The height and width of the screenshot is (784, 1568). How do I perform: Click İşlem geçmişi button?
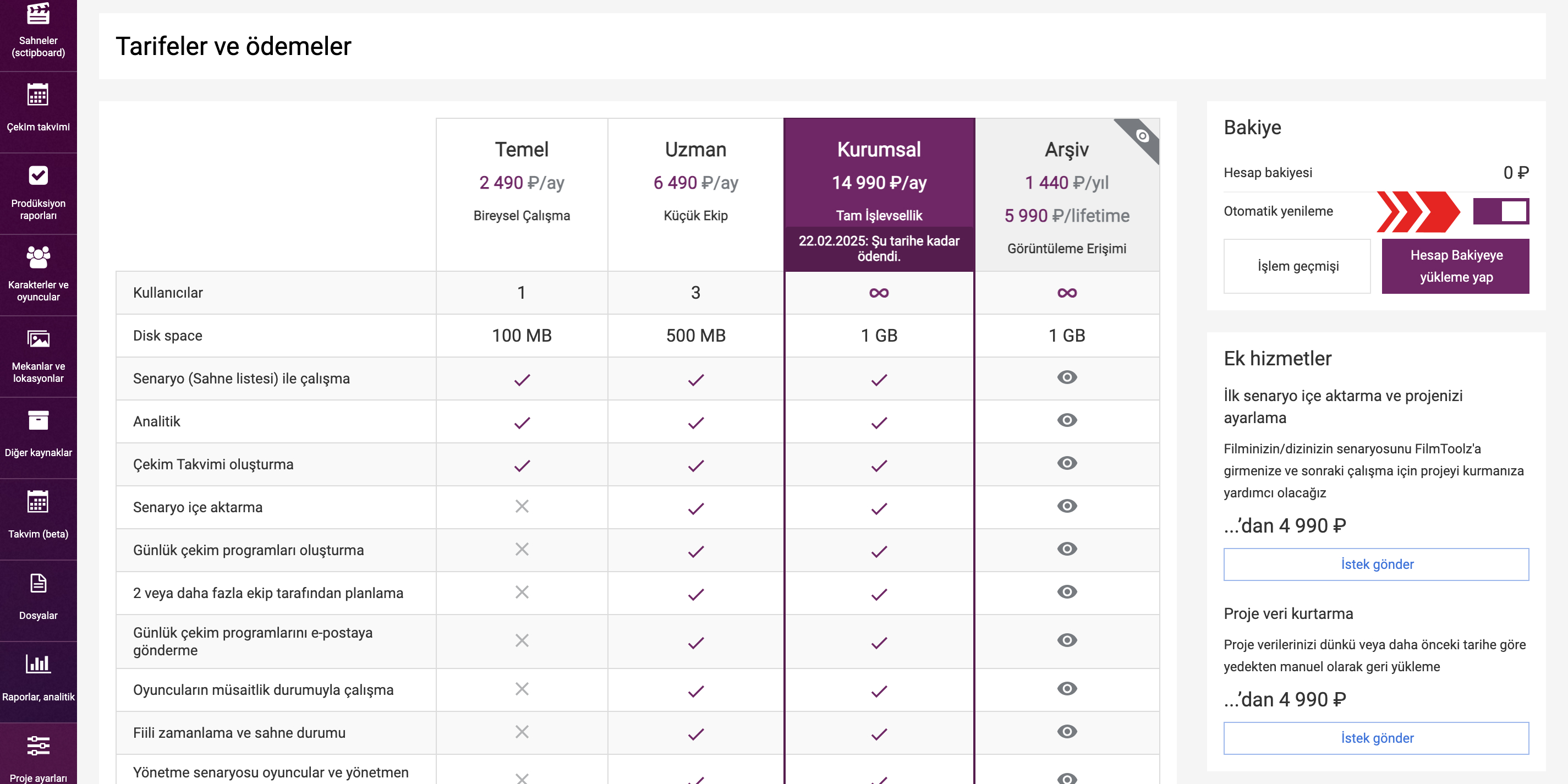tap(1297, 266)
